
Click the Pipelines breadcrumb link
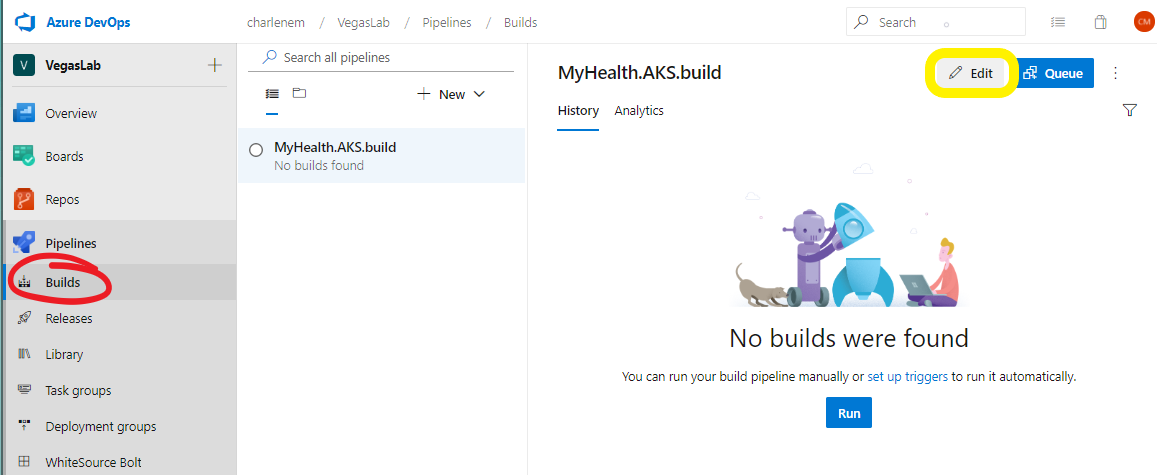click(447, 22)
